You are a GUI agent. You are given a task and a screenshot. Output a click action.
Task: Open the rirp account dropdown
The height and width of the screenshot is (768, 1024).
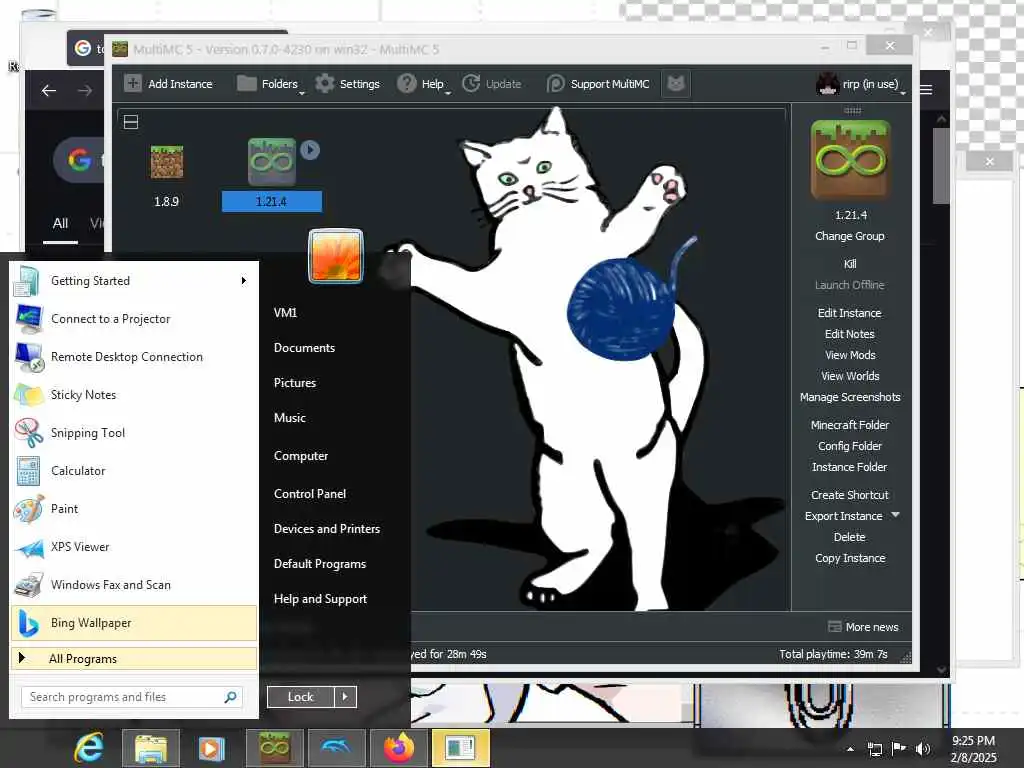click(861, 84)
